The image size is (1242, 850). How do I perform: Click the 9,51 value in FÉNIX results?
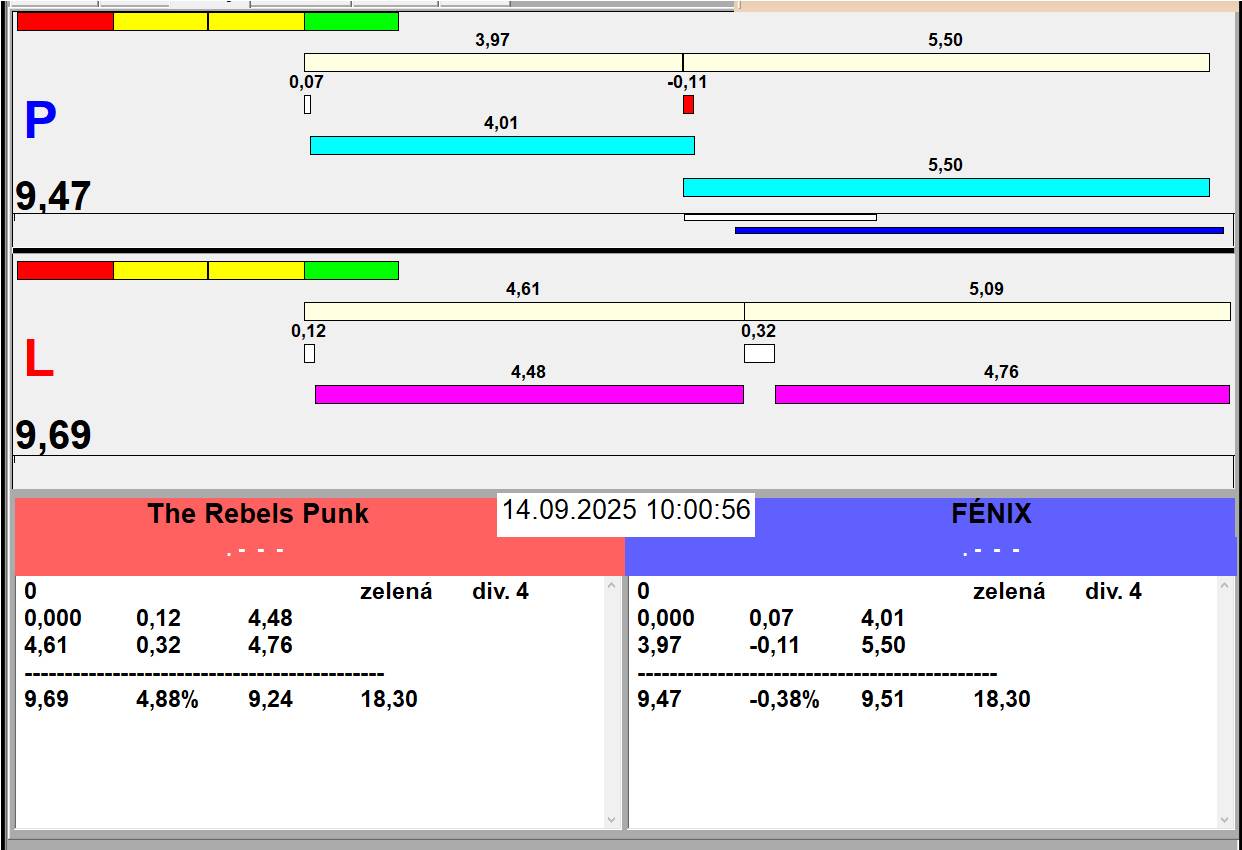click(883, 700)
